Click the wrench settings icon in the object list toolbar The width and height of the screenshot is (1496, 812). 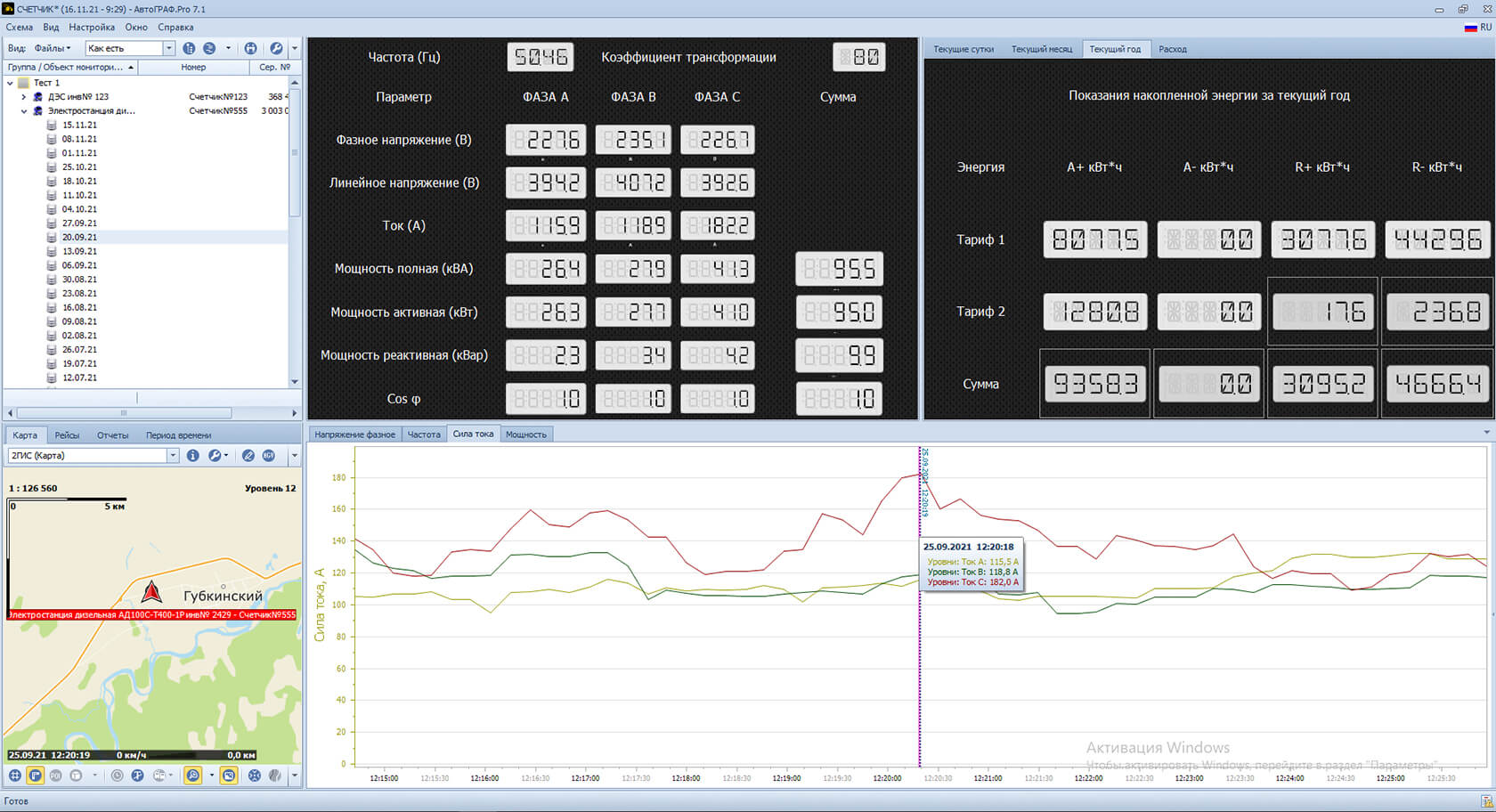[x=276, y=48]
